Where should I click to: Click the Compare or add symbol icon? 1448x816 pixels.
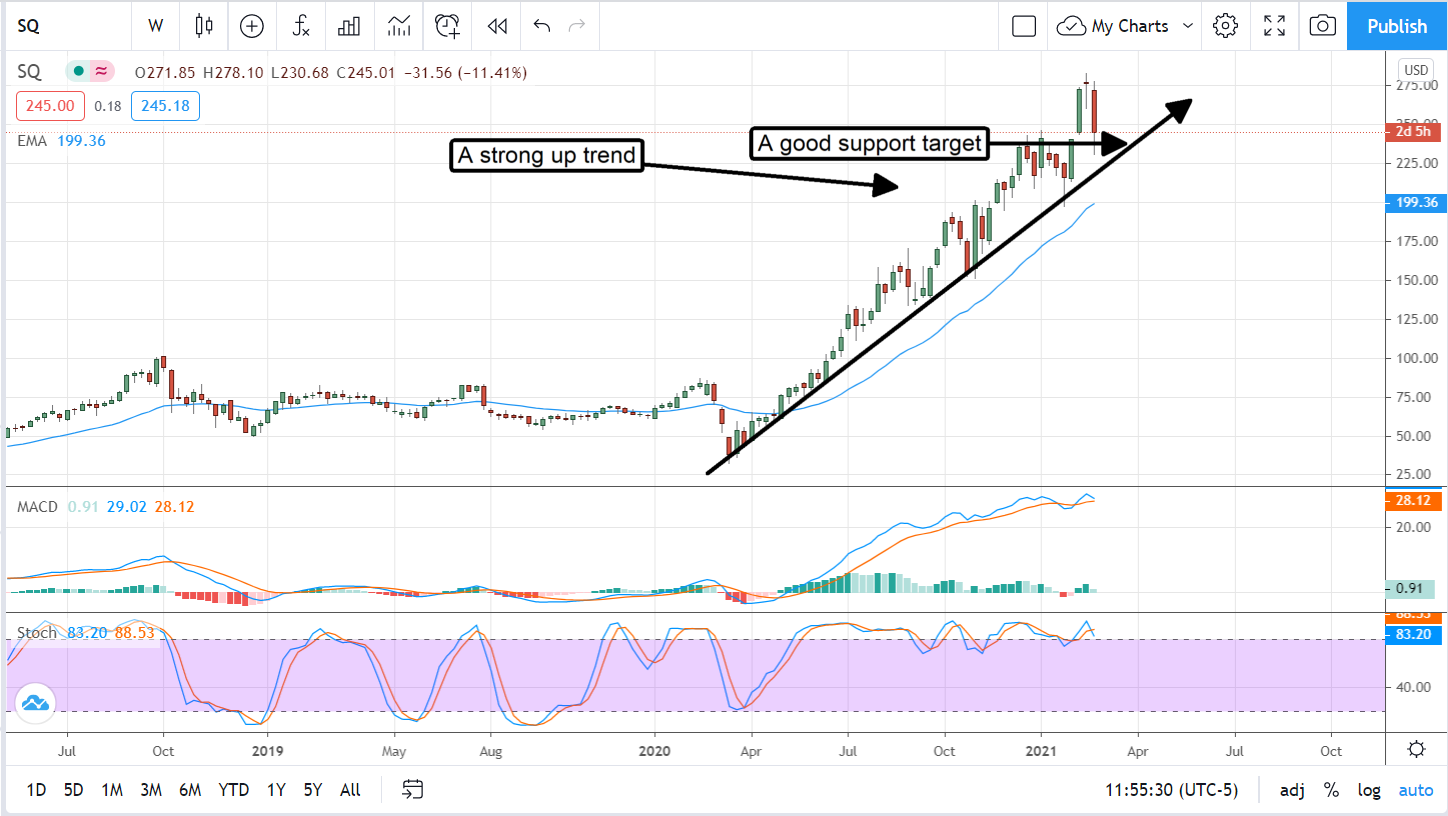pyautogui.click(x=252, y=26)
